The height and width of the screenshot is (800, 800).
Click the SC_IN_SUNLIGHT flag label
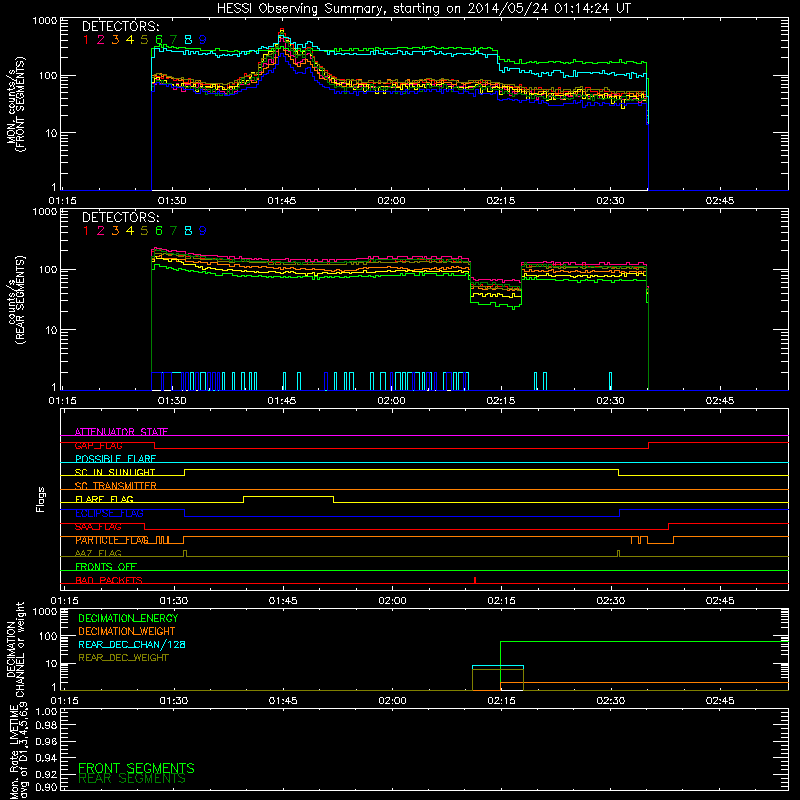115,472
